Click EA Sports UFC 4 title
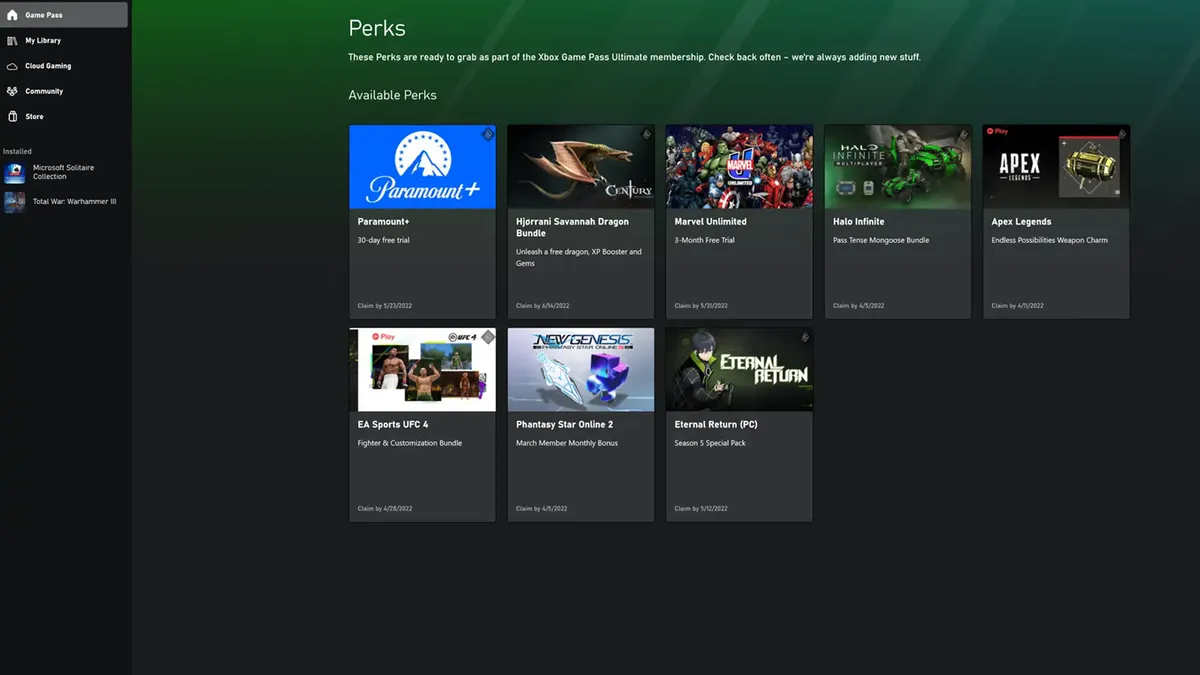 [393, 425]
